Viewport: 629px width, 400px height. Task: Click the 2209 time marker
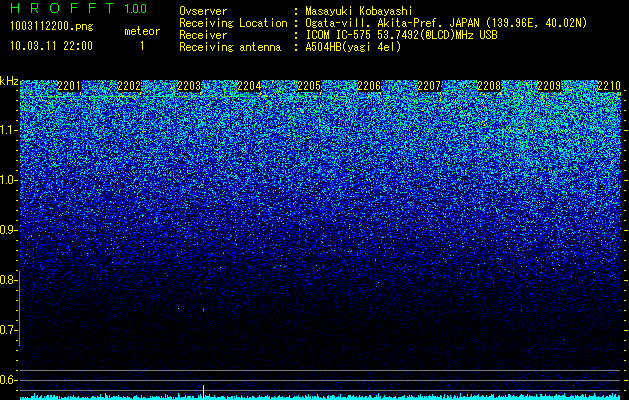point(549,86)
